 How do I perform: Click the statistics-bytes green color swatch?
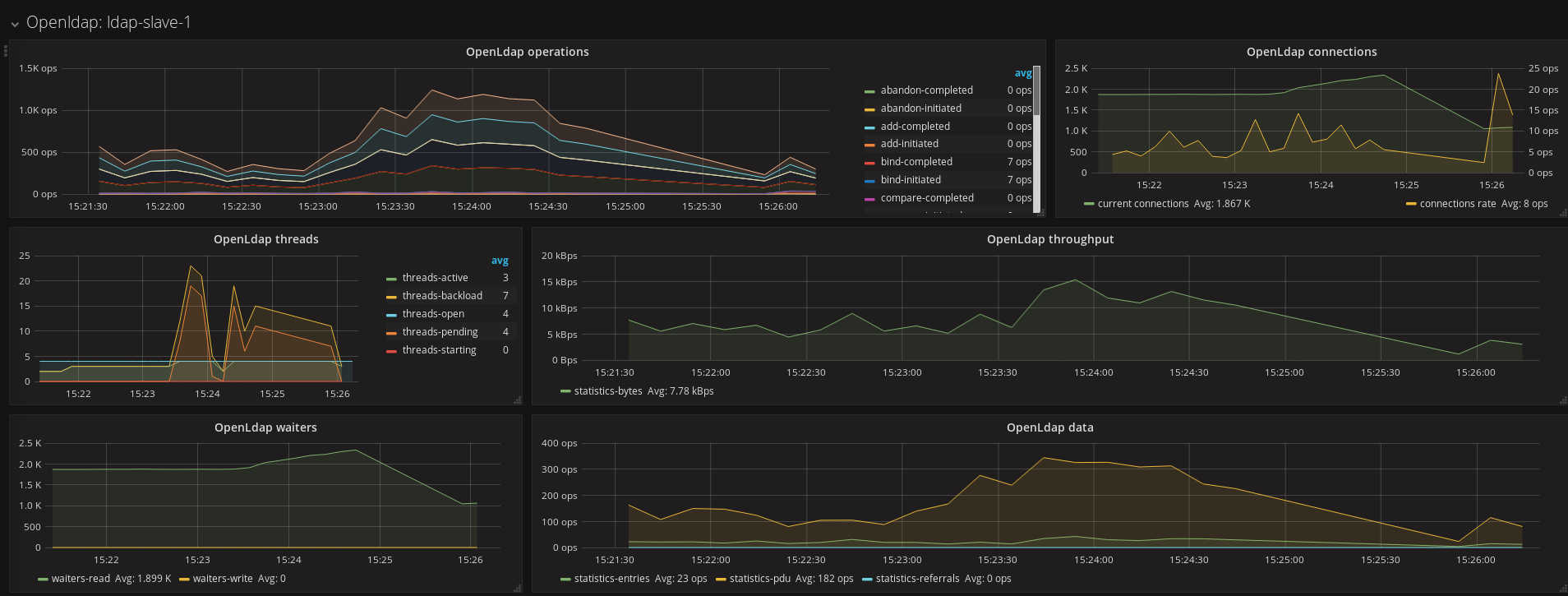(x=565, y=392)
